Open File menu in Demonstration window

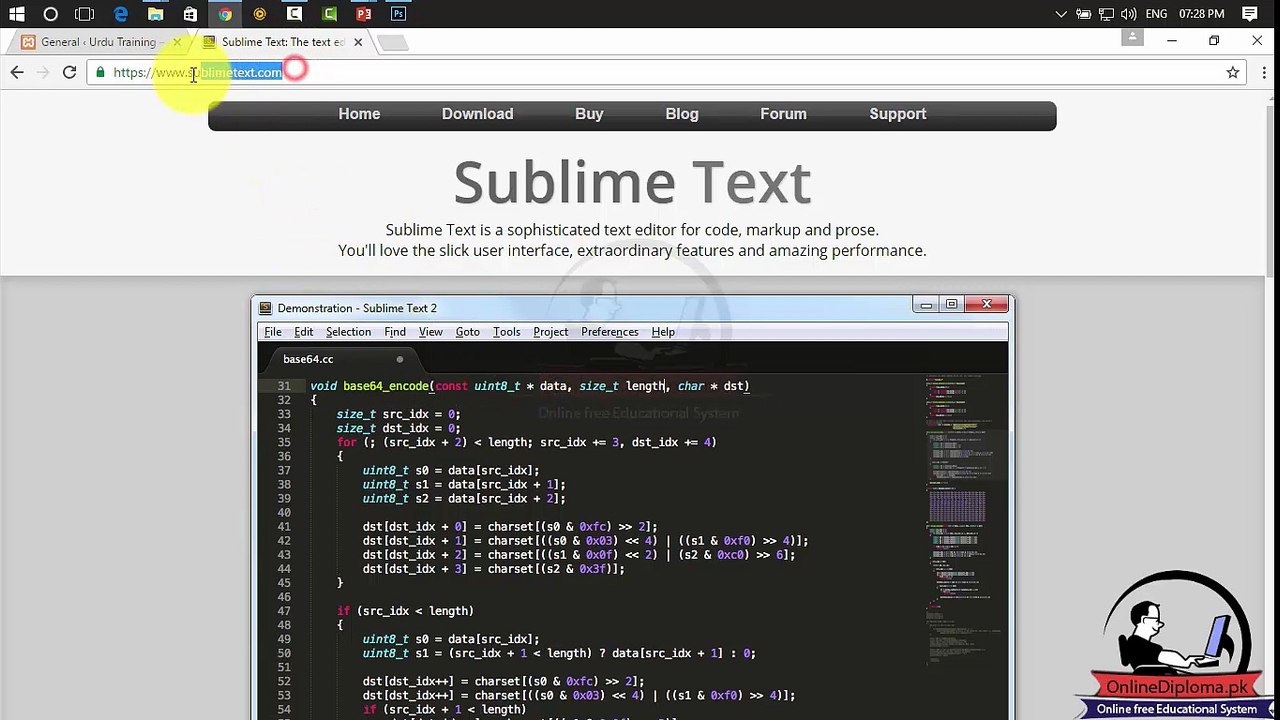(x=272, y=332)
